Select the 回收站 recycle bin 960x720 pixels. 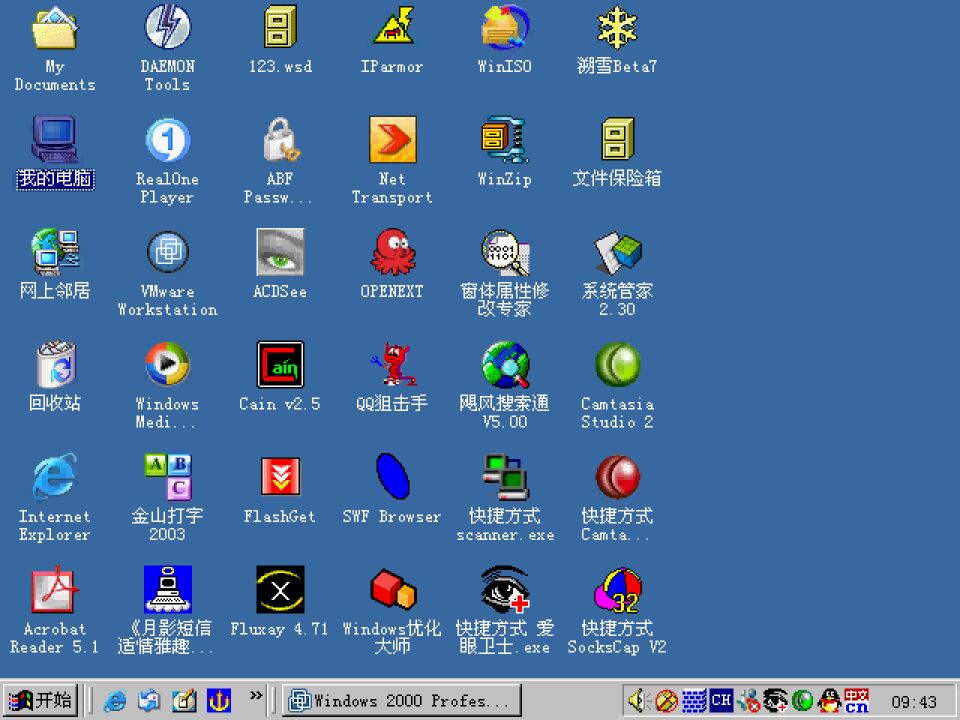(54, 365)
